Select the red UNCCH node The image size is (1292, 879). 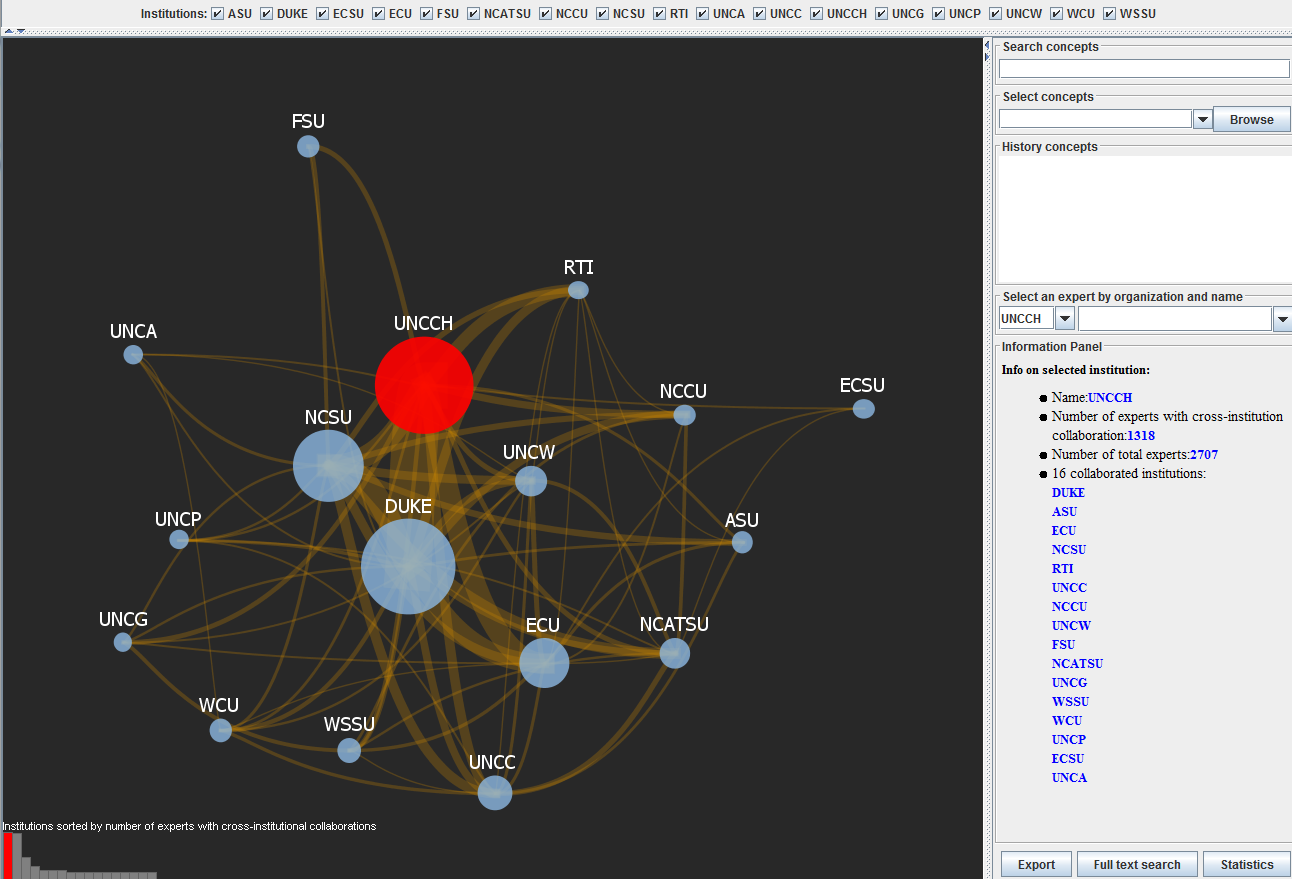(x=424, y=385)
